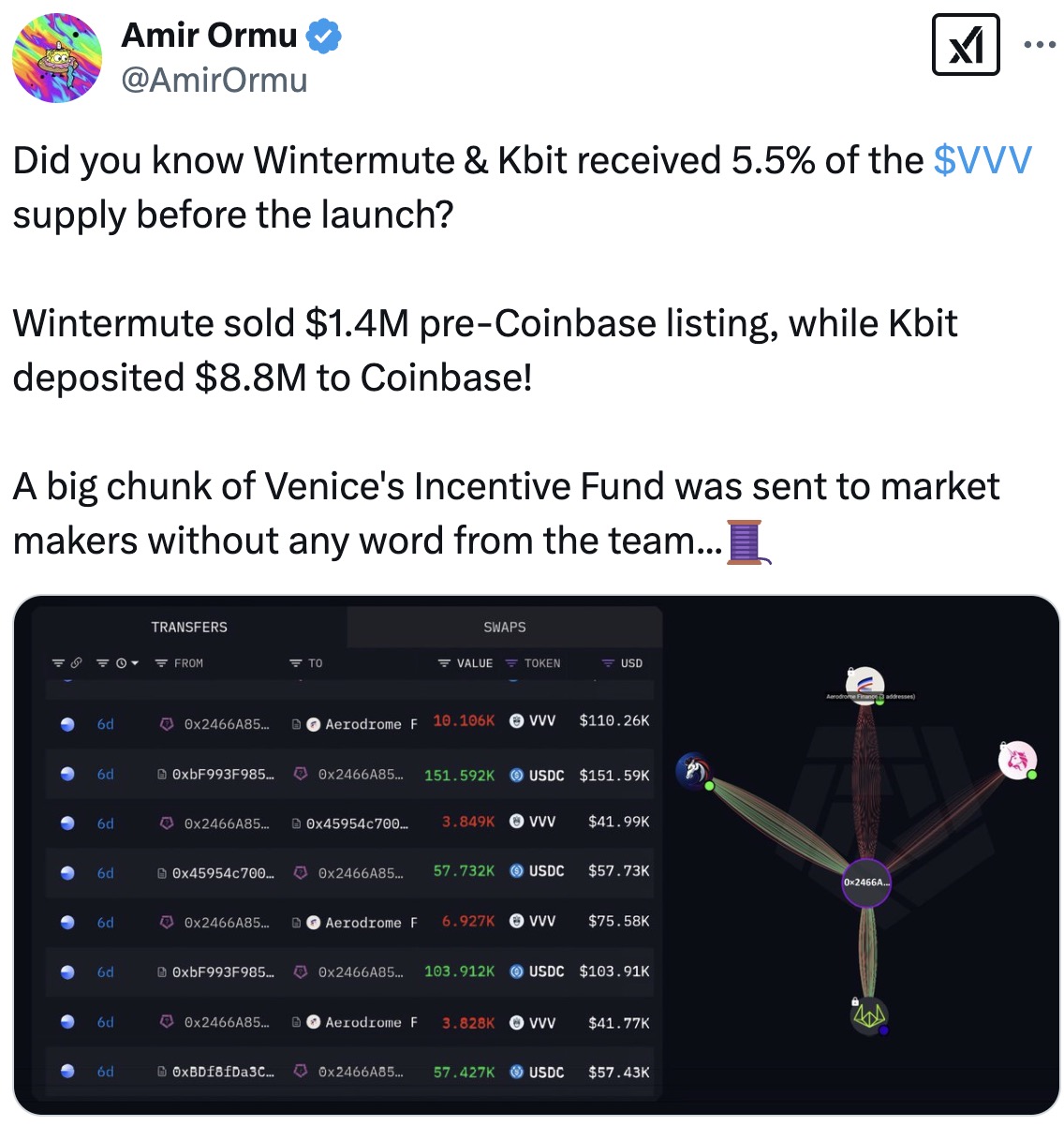1064x1126 pixels.
Task: Open the Grok xAI icon button
Action: 966,44
